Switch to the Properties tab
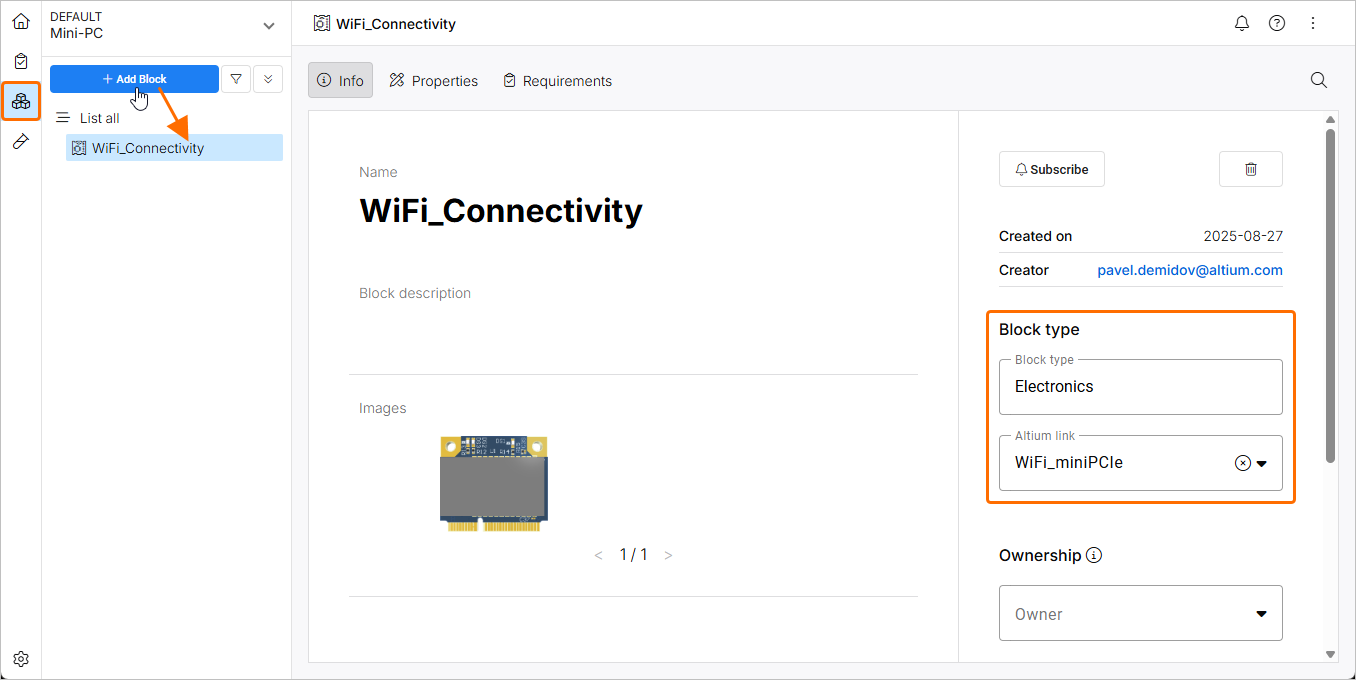The width and height of the screenshot is (1356, 680). [434, 81]
